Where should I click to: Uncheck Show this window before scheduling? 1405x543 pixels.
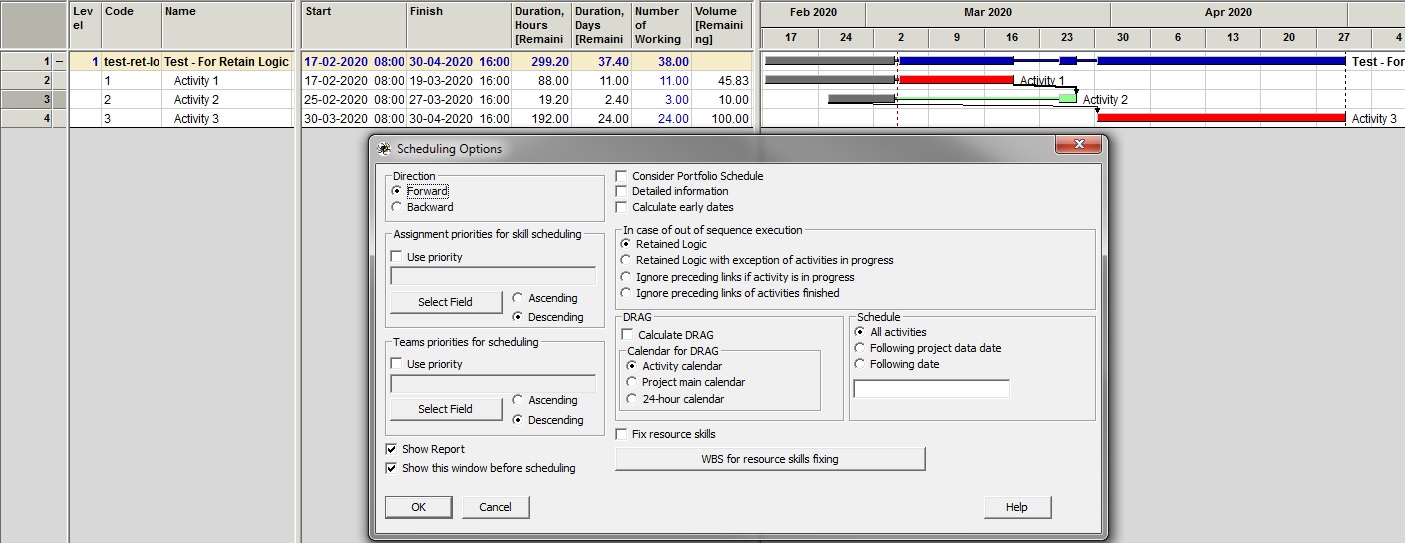(391, 467)
